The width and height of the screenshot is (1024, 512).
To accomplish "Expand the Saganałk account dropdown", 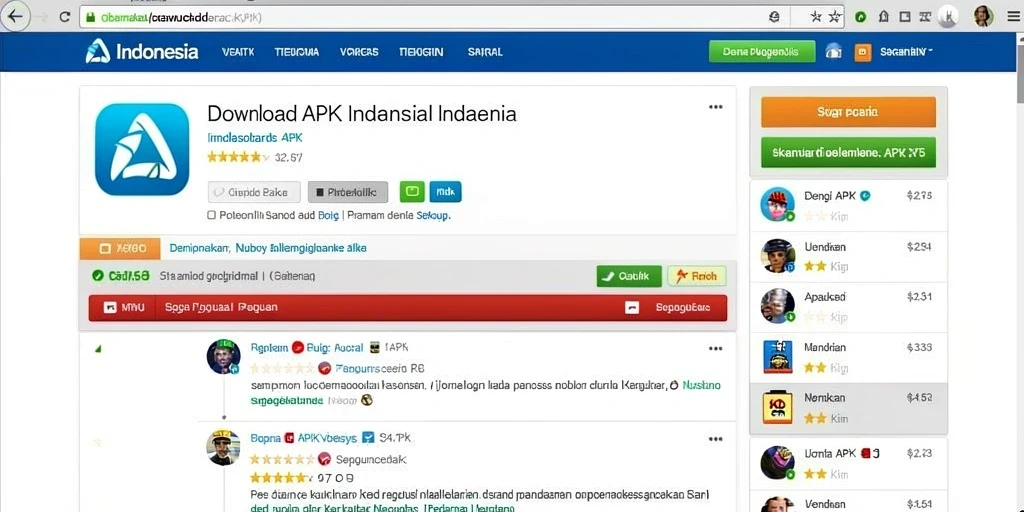I will 906,52.
